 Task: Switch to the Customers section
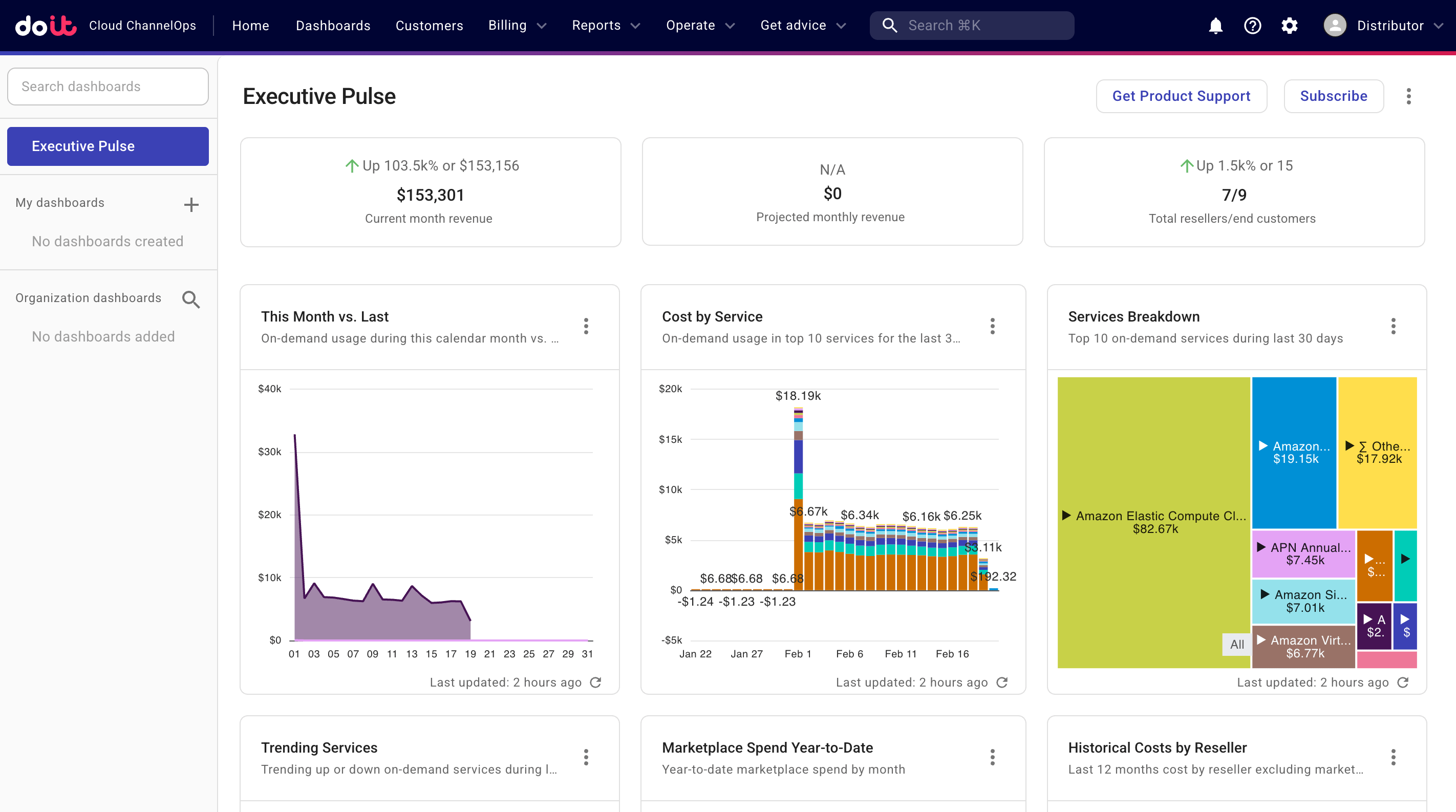click(429, 26)
